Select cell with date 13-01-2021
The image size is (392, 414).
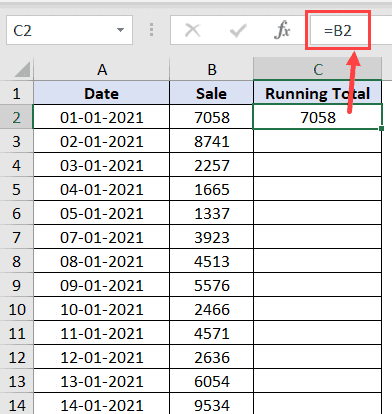tap(101, 381)
